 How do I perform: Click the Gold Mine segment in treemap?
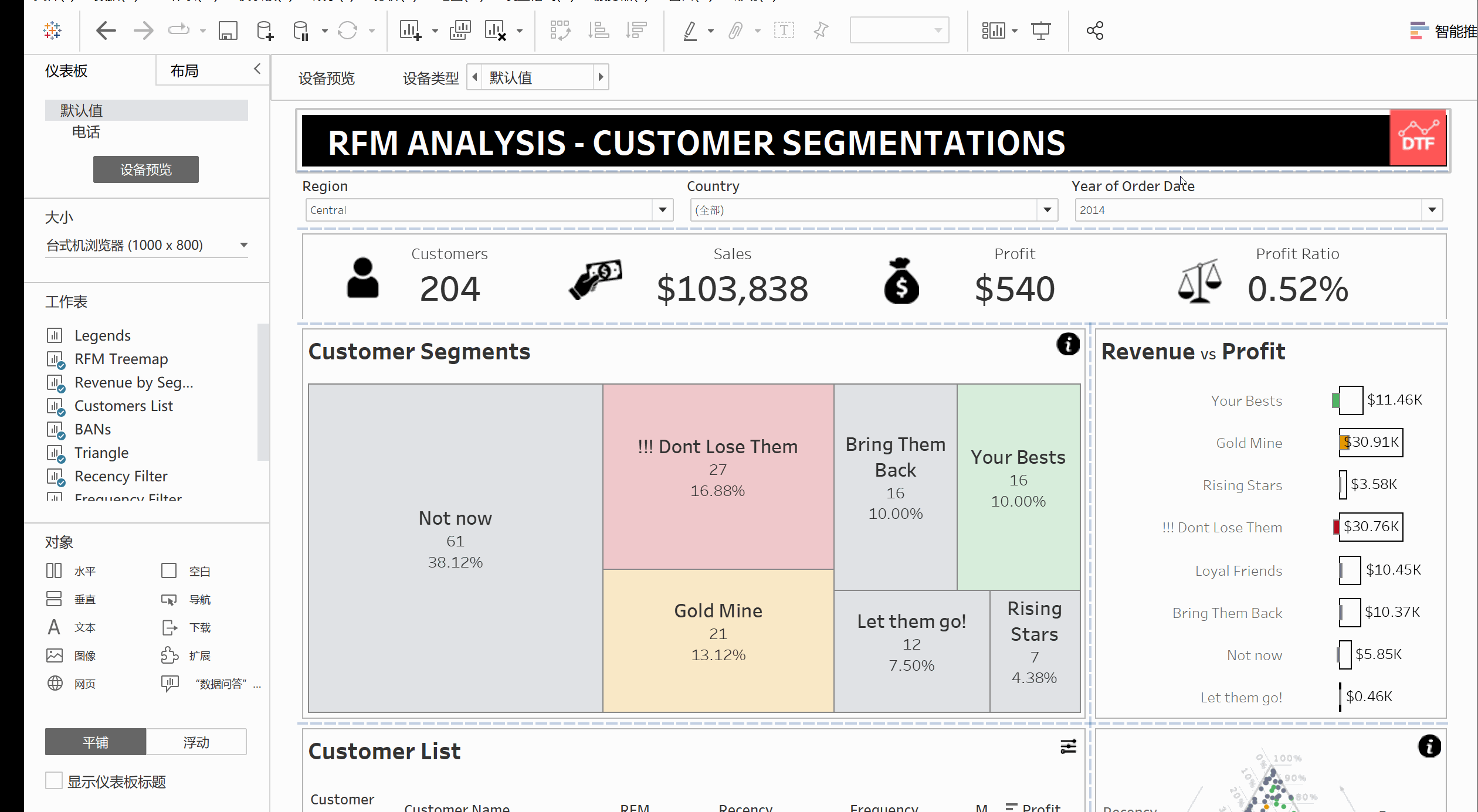717,630
